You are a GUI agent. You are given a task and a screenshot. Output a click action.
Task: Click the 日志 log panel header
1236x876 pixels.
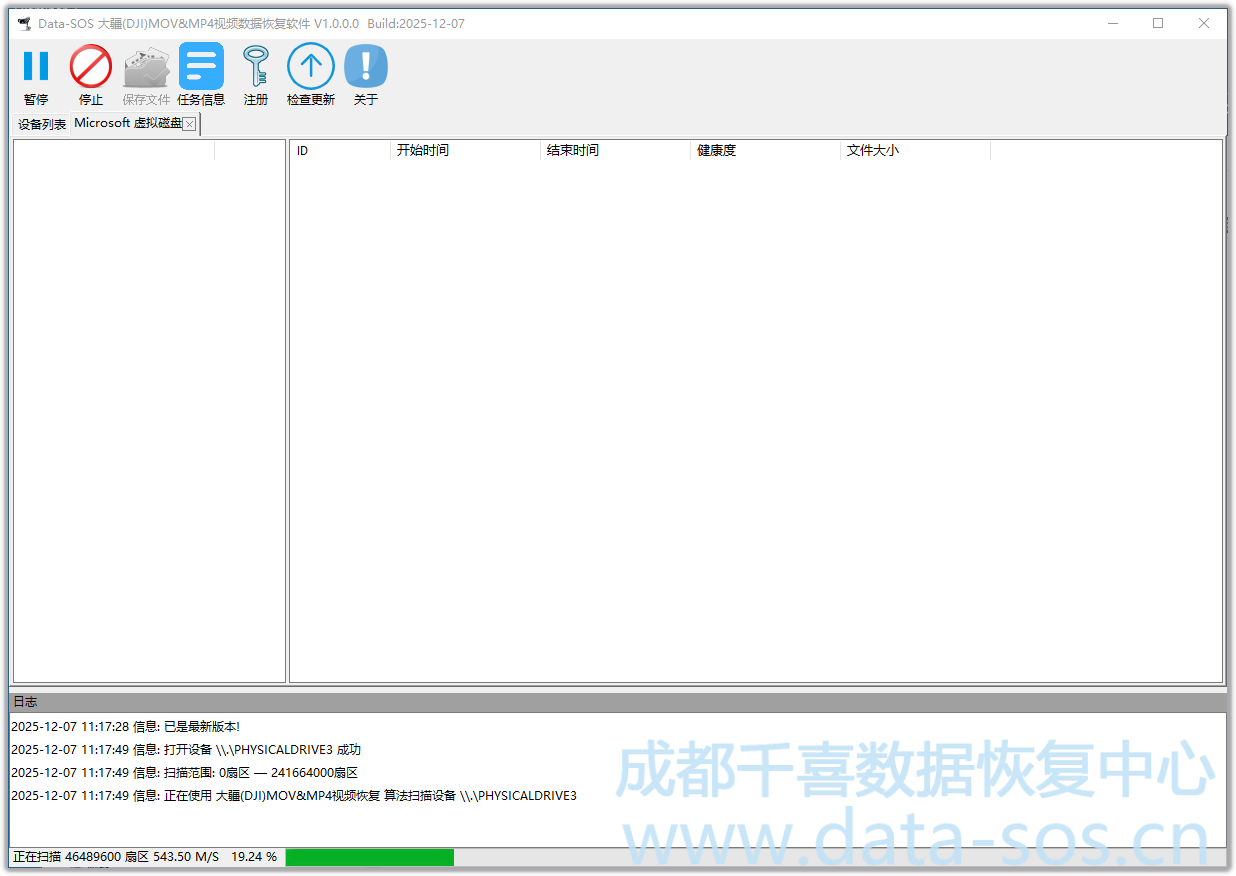tap(617, 702)
